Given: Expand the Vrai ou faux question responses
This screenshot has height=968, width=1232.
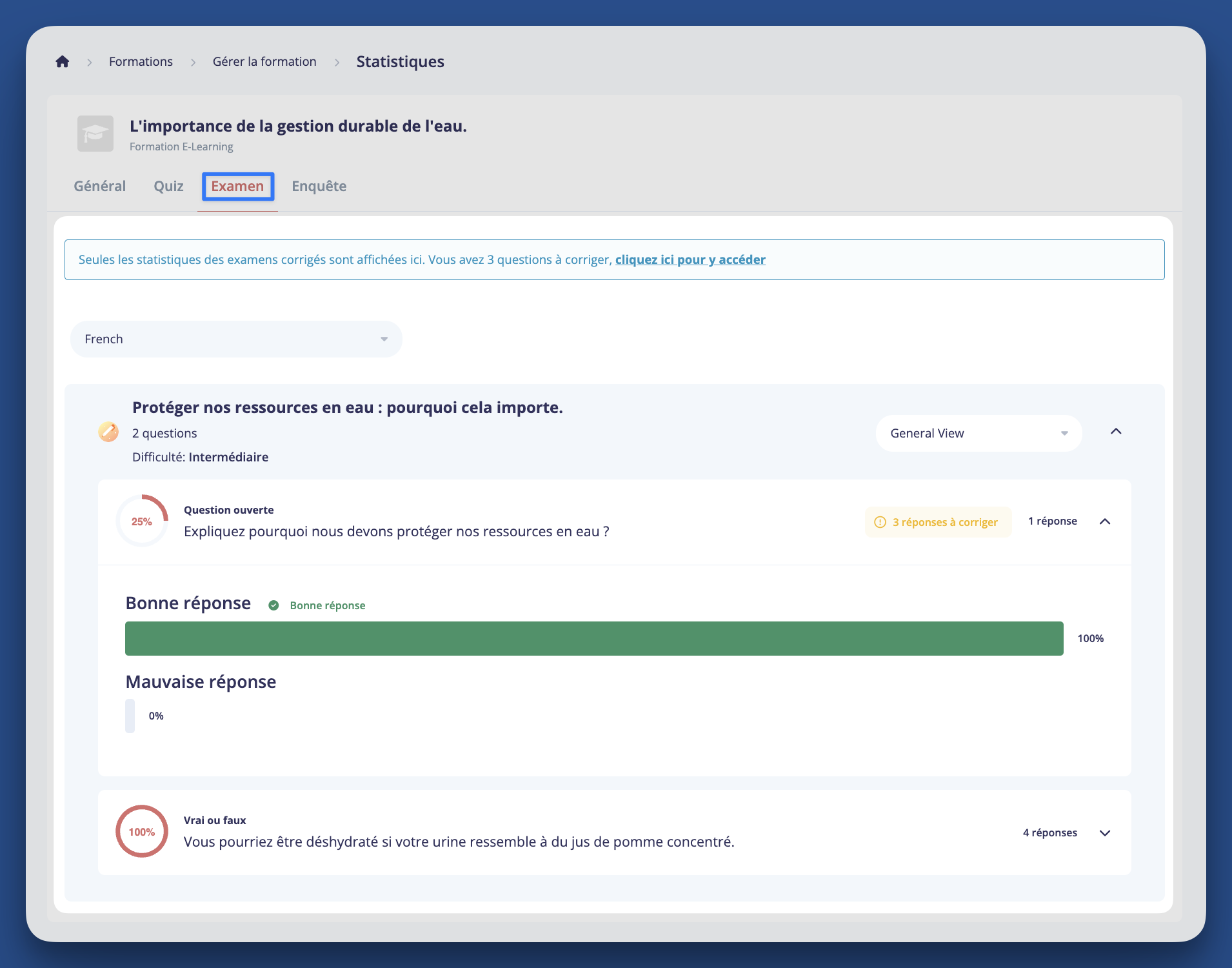Looking at the screenshot, I should [1105, 832].
